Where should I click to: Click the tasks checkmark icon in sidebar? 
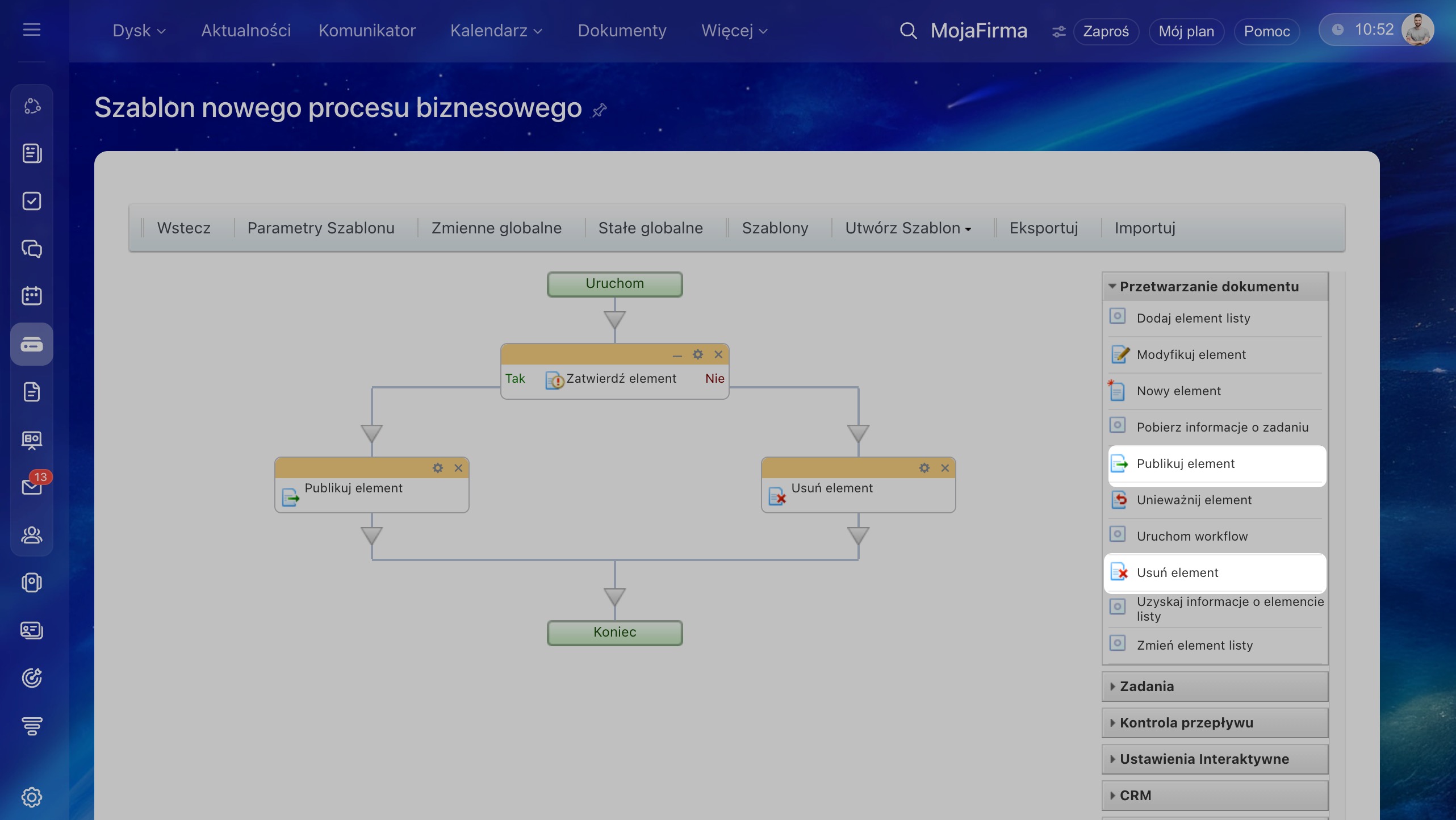pyautogui.click(x=32, y=201)
